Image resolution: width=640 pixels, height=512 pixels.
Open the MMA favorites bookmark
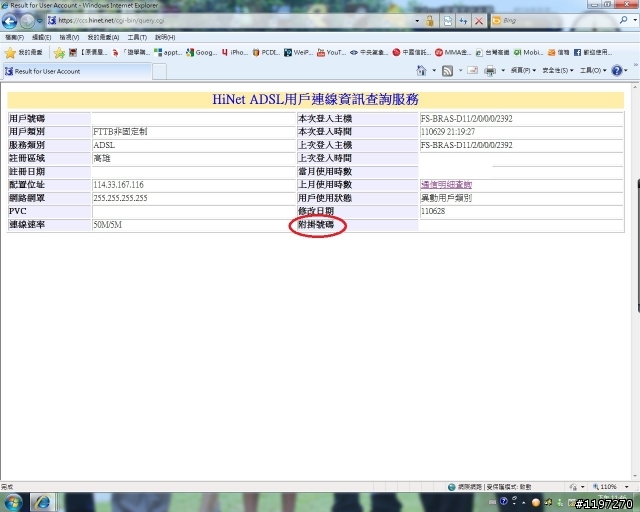[x=453, y=52]
